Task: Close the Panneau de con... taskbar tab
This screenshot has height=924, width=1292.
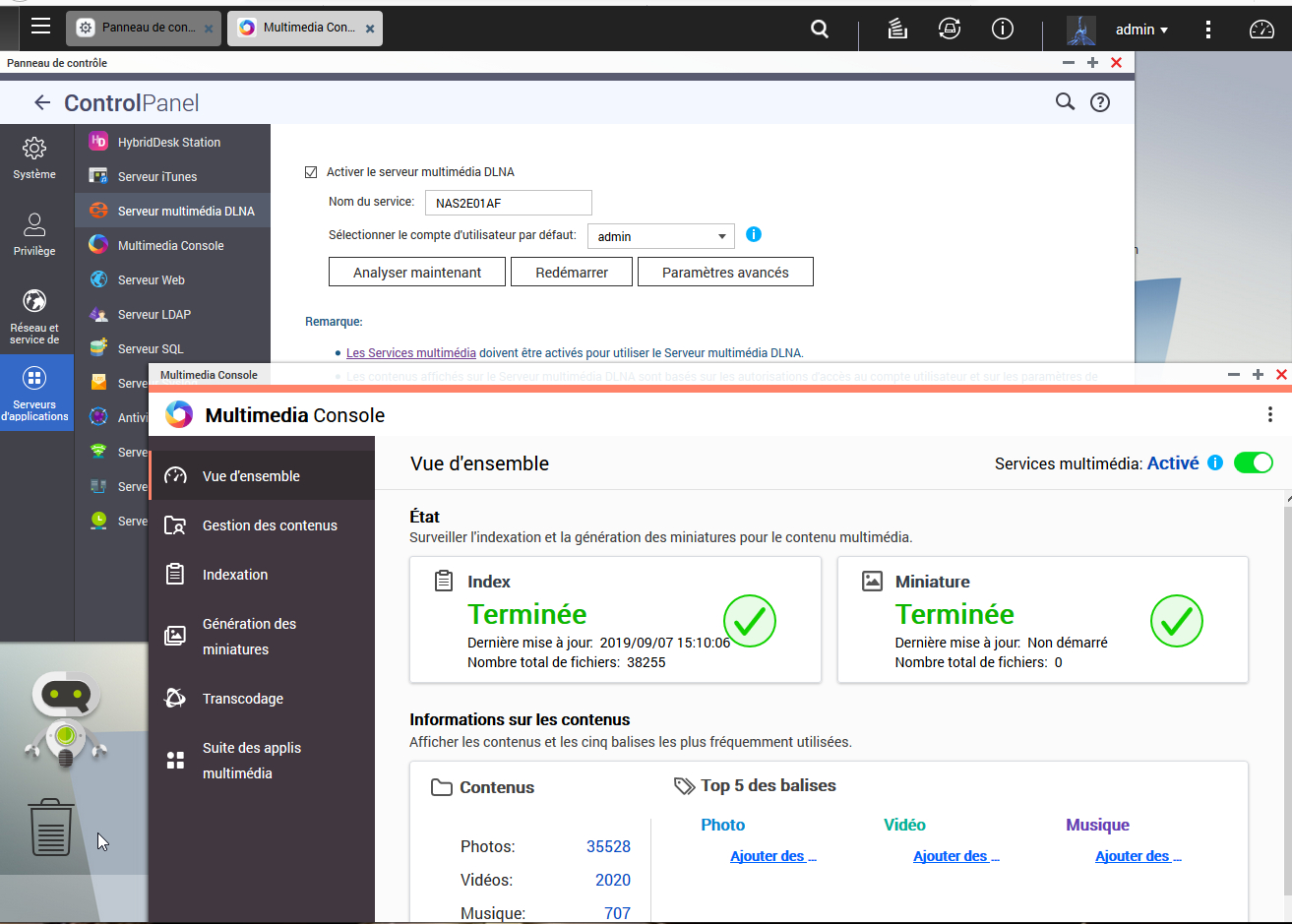Action: [x=209, y=30]
